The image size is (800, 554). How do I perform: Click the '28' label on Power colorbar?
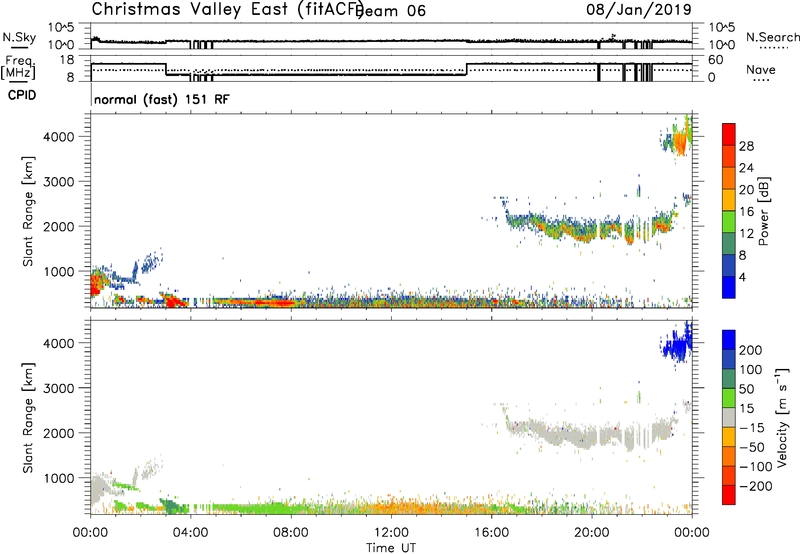tap(746, 146)
